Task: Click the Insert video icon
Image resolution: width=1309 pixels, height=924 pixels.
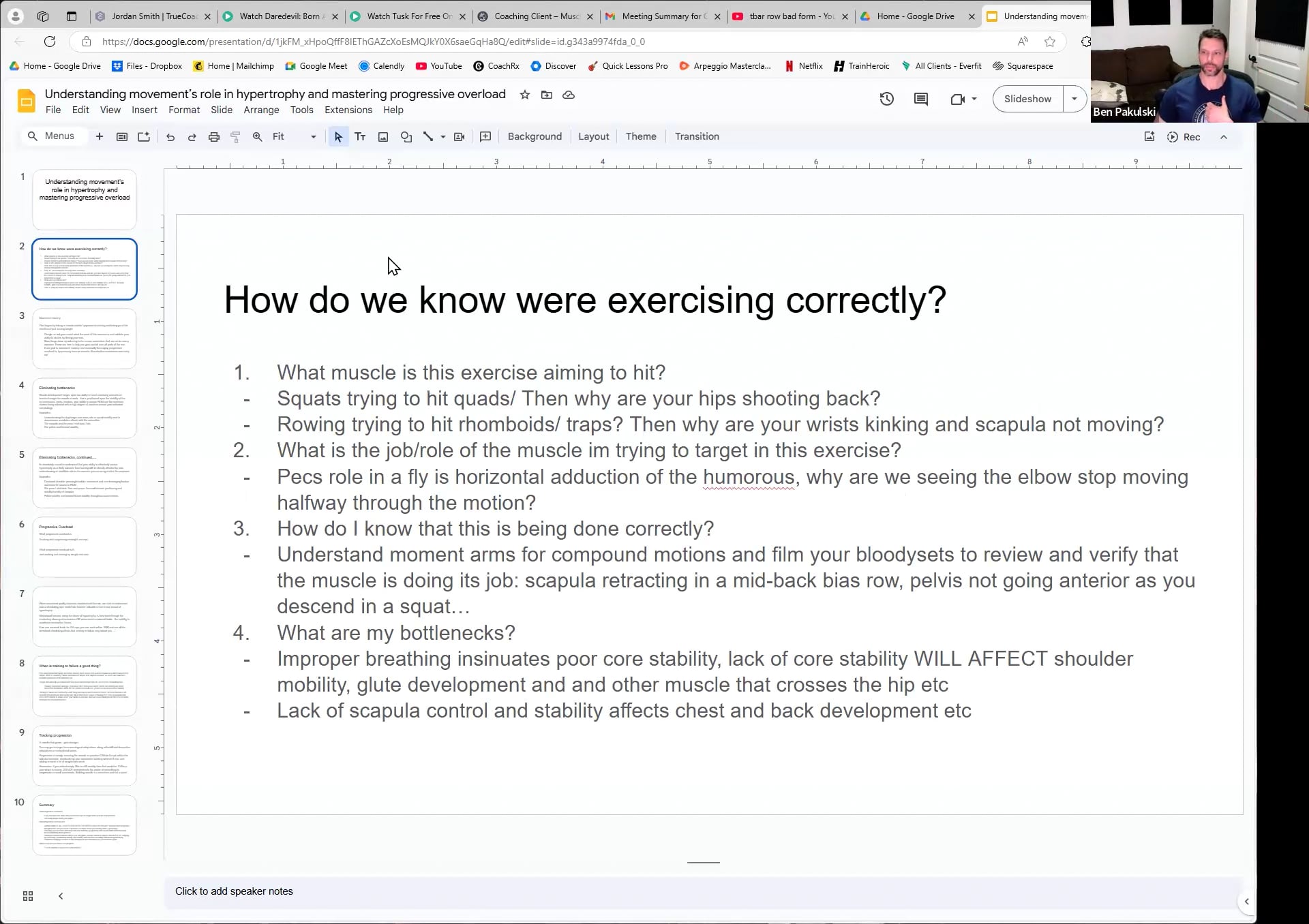Action: (x=460, y=137)
